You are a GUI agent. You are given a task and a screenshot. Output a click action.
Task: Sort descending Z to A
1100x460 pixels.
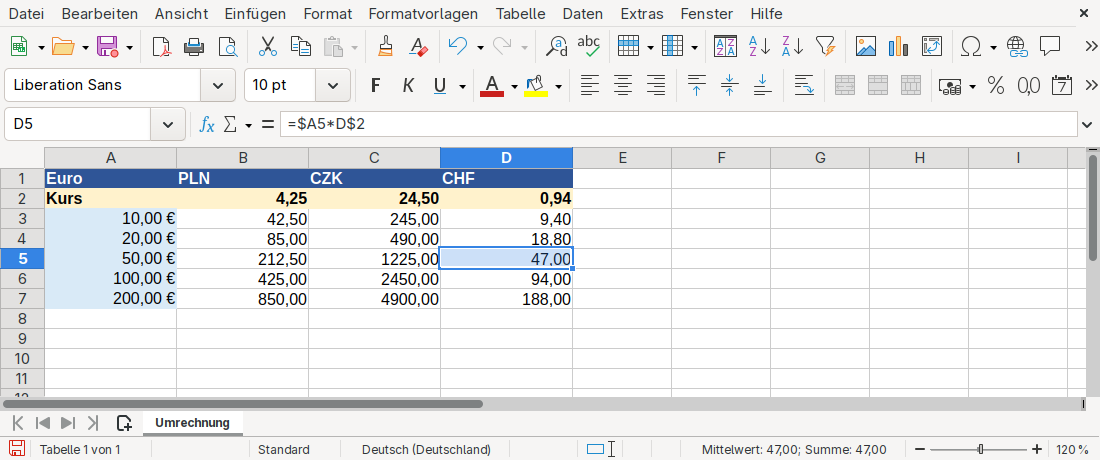tap(793, 47)
